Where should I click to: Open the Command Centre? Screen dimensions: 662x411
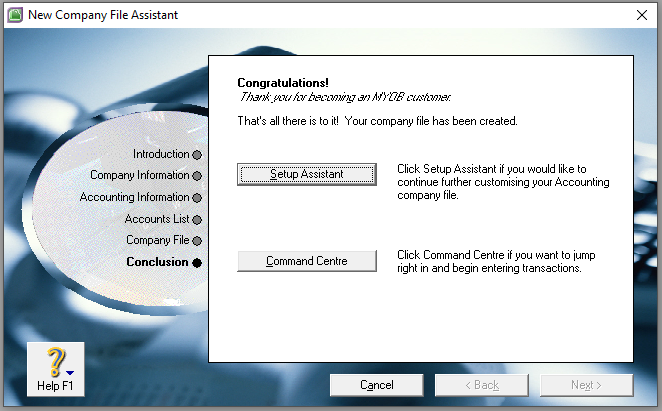click(x=307, y=261)
